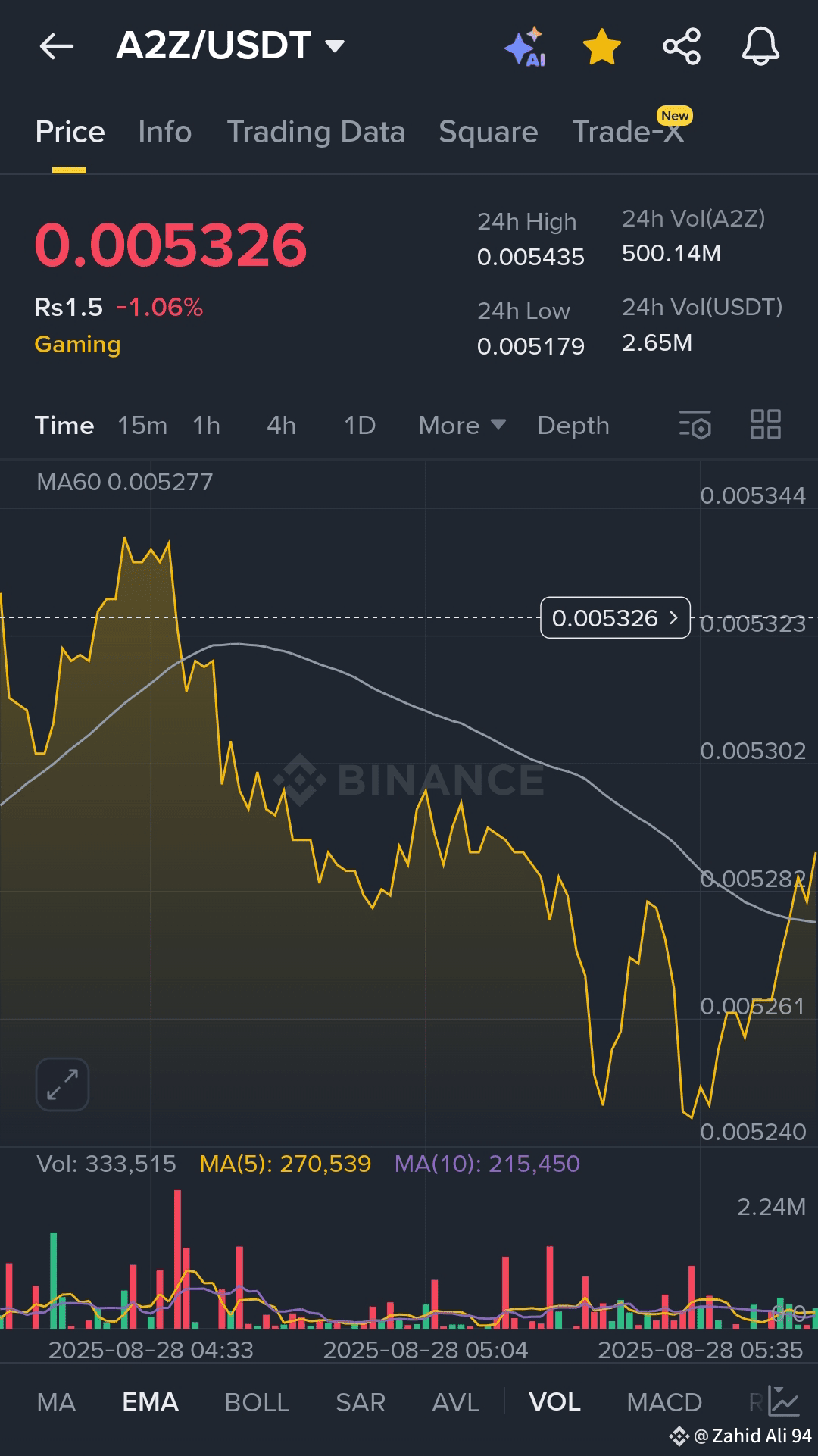
Task: Tap the 24h High value 0.005435
Action: click(531, 258)
